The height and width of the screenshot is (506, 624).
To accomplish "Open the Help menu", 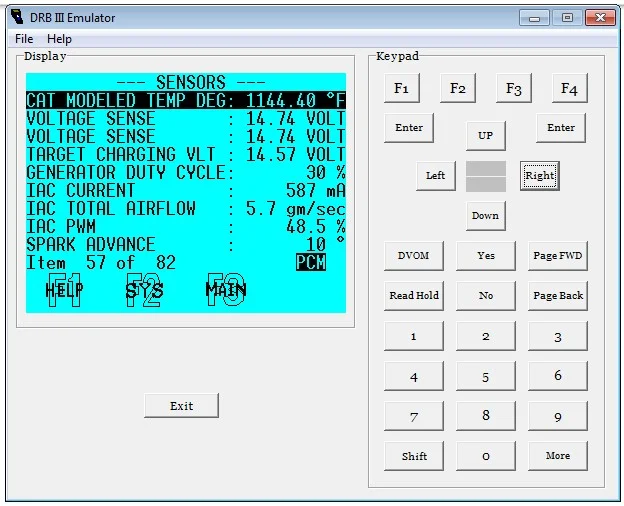I will pyautogui.click(x=59, y=39).
